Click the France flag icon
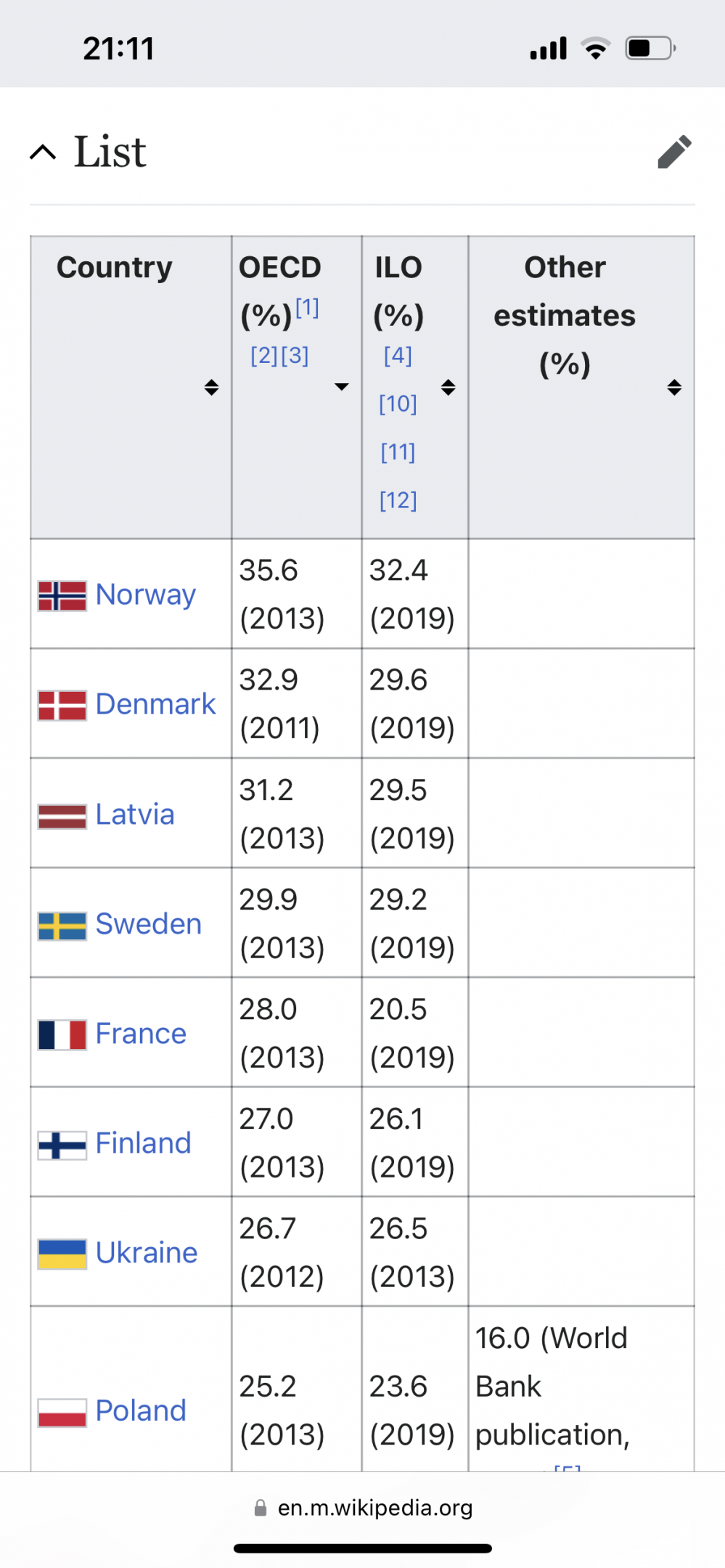This screenshot has height=1568, width=725. (62, 1034)
